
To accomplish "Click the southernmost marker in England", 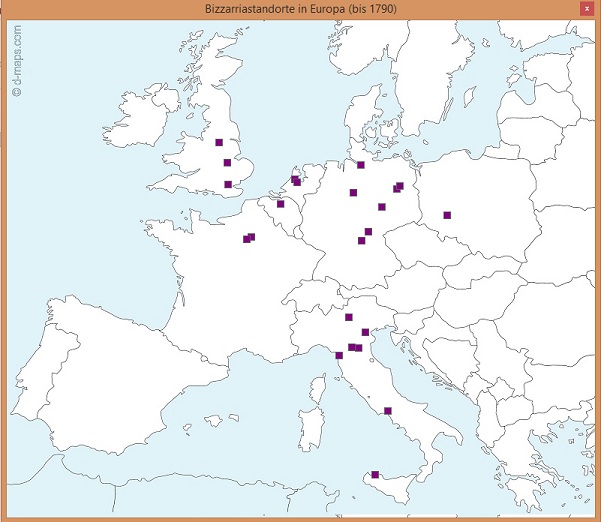I will point(228,184).
